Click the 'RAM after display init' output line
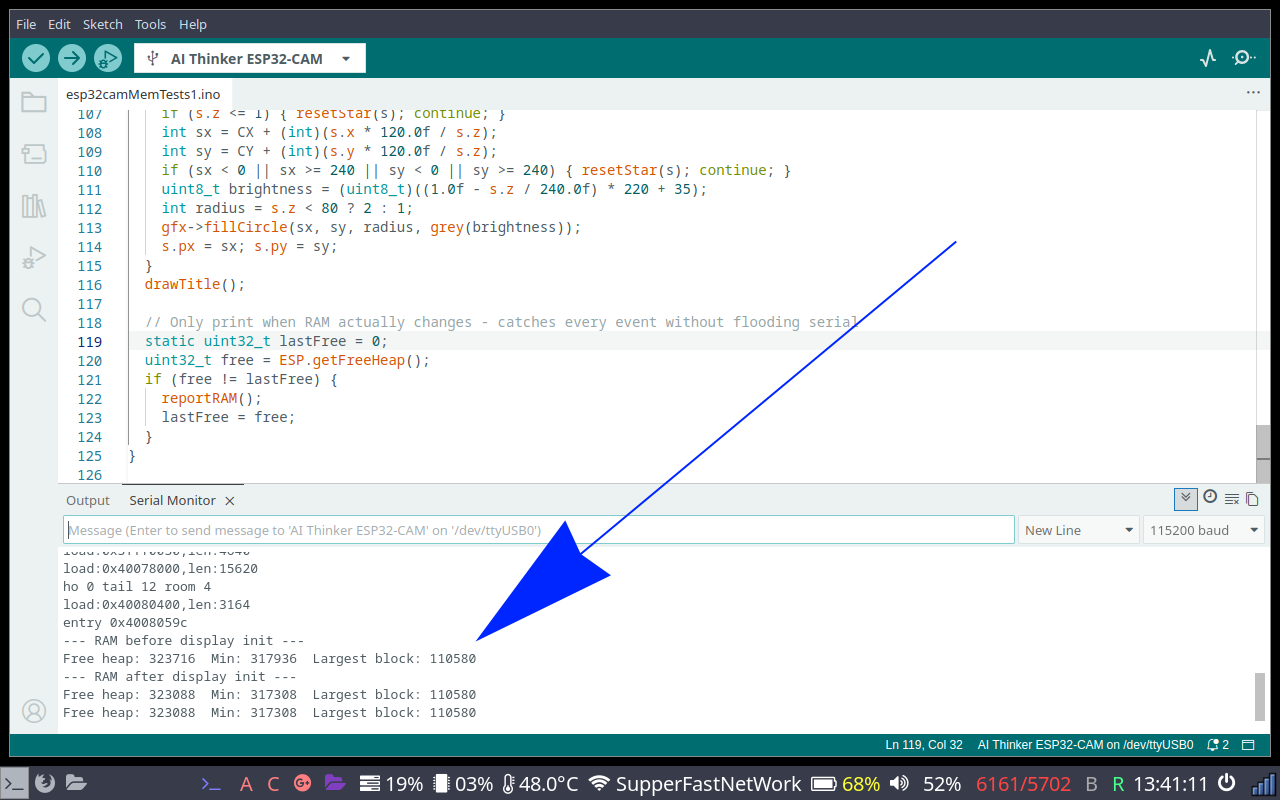1280x800 pixels. (179, 676)
